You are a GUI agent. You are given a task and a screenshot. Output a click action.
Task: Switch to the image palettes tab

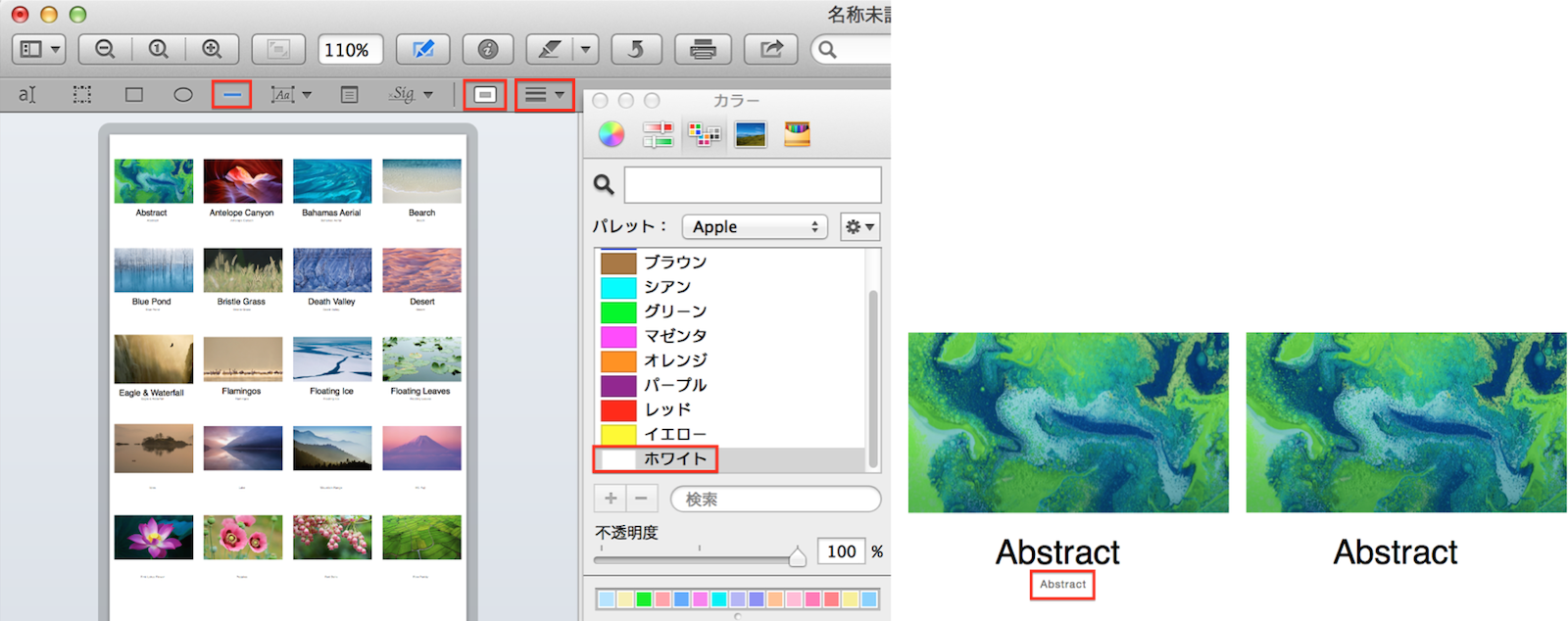(x=750, y=134)
